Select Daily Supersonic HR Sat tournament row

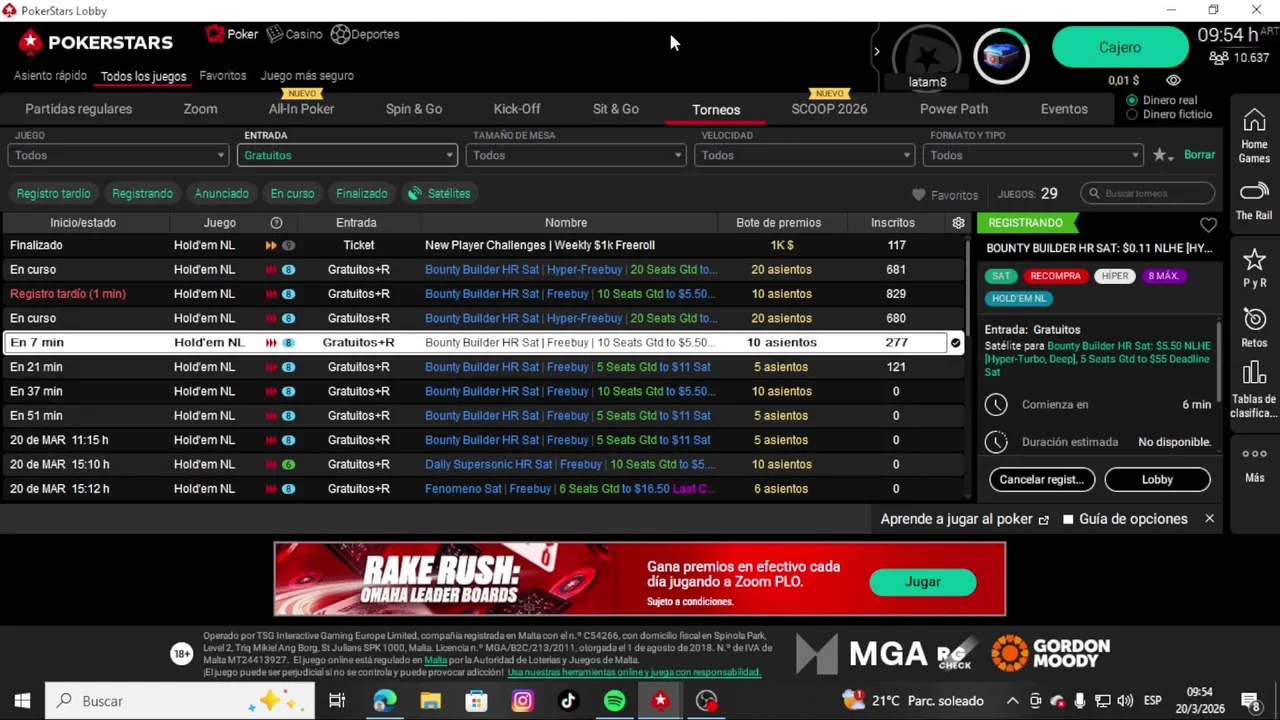(x=483, y=464)
